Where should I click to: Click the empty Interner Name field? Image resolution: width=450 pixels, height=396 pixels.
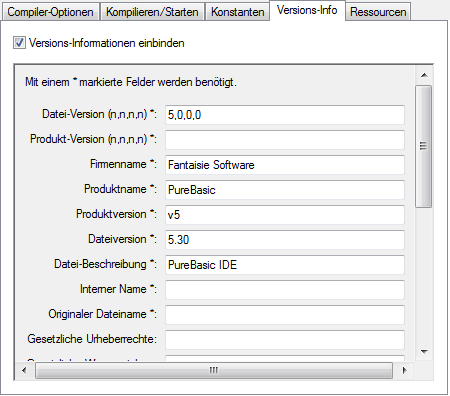point(285,290)
